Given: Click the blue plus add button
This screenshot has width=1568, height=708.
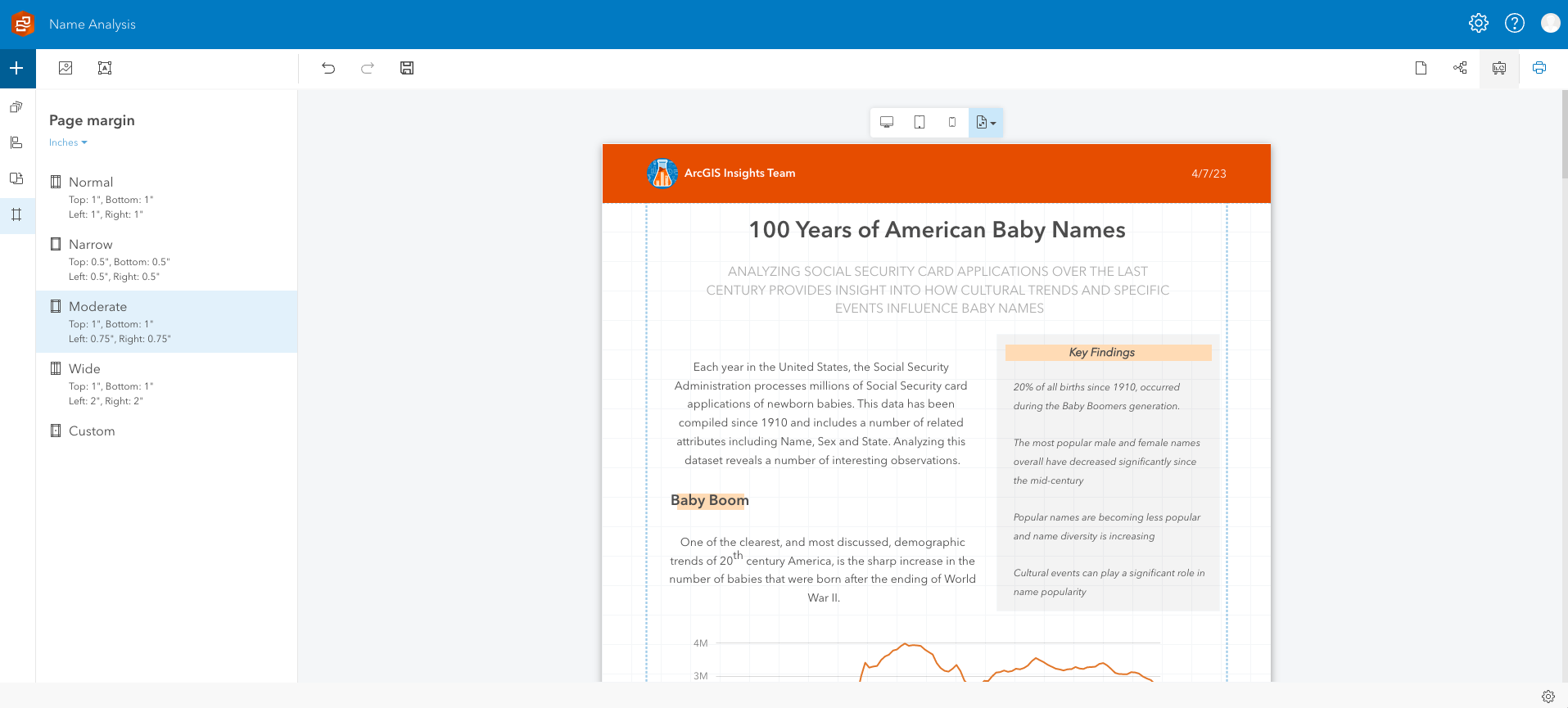Looking at the screenshot, I should pyautogui.click(x=16, y=68).
